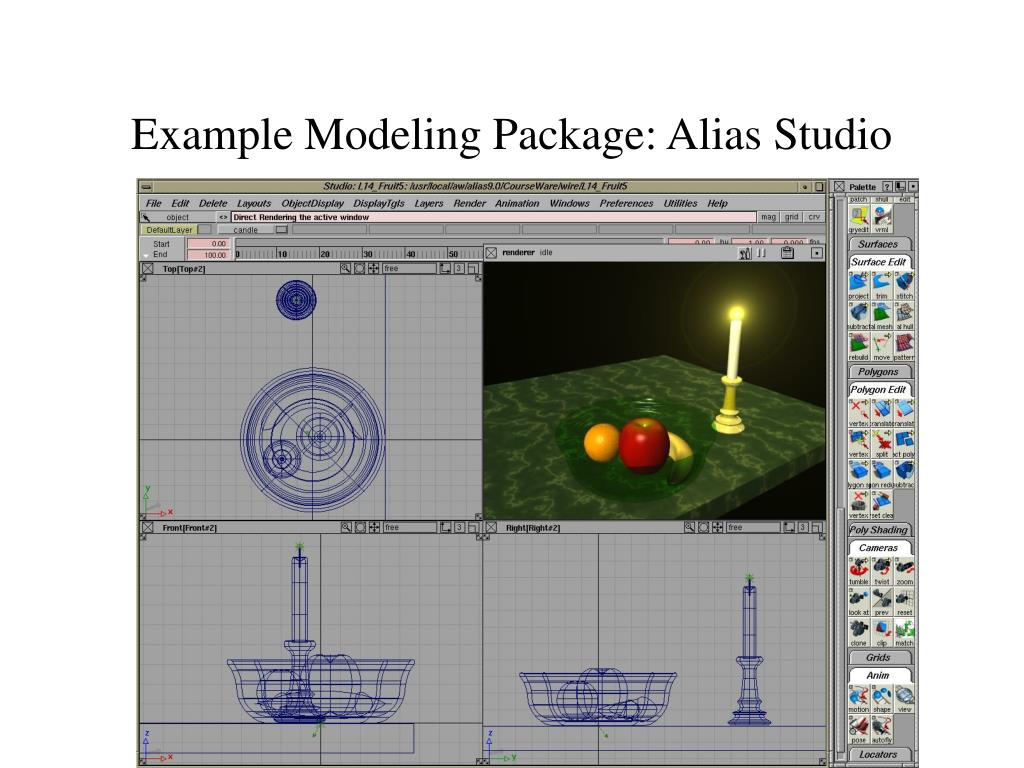The image size is (1024, 768).
Task: Open the Animation menu
Action: point(517,203)
